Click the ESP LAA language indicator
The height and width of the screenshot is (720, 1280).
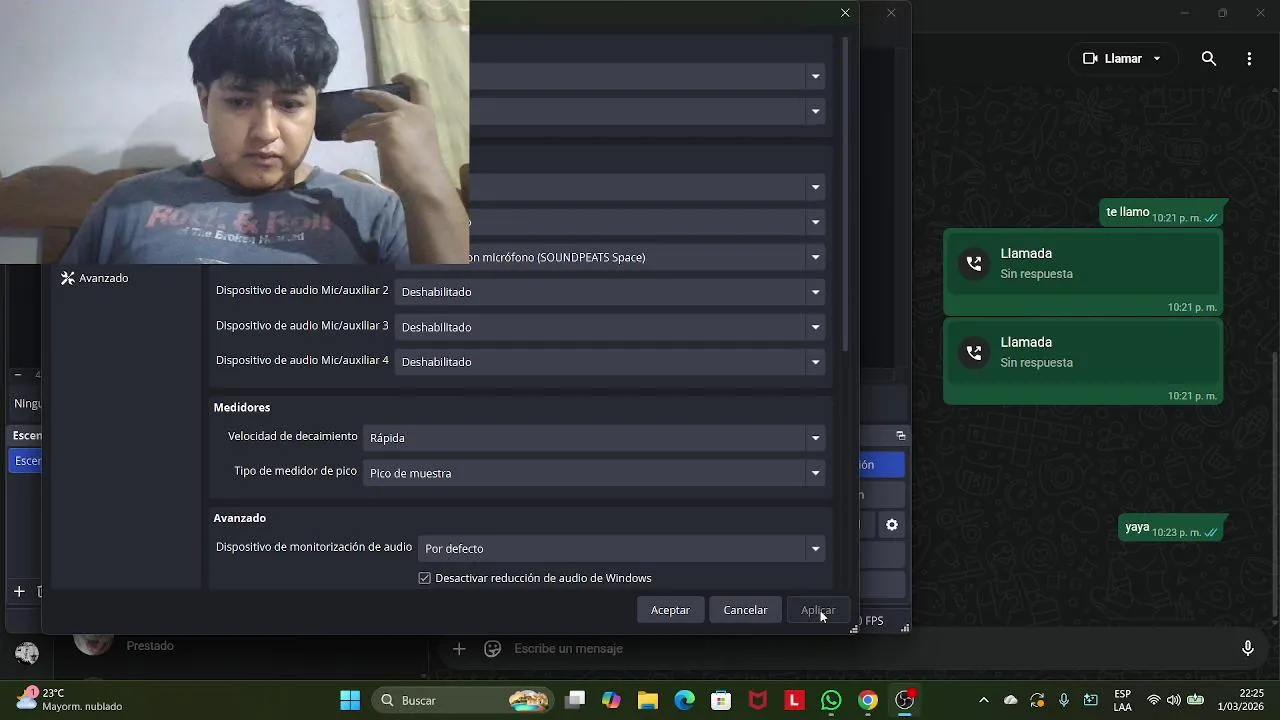click(x=1123, y=700)
